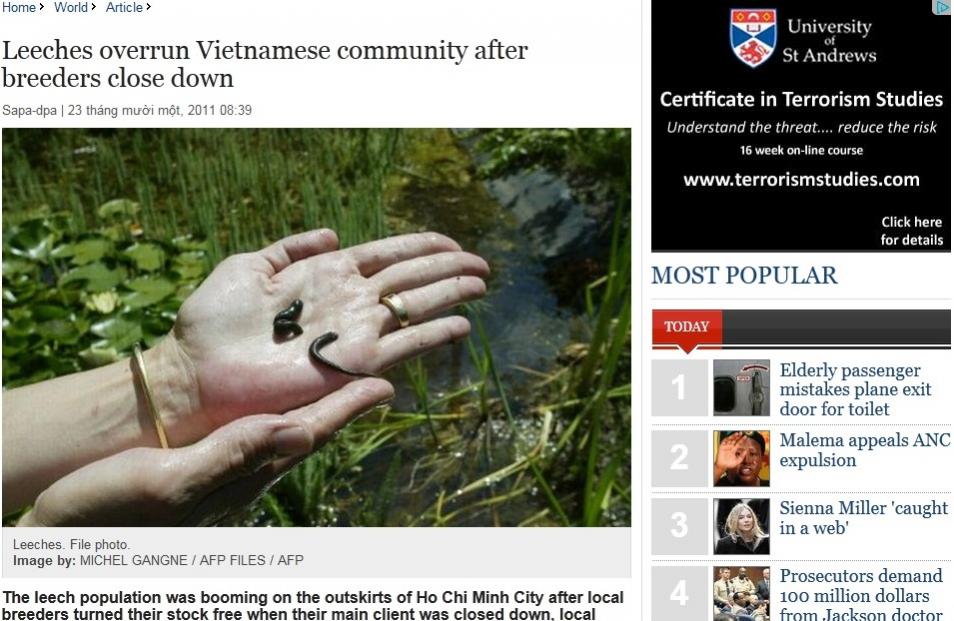Open "Sienna Miller 'caught in a web'" headline
This screenshot has width=954, height=621.
pos(863,518)
